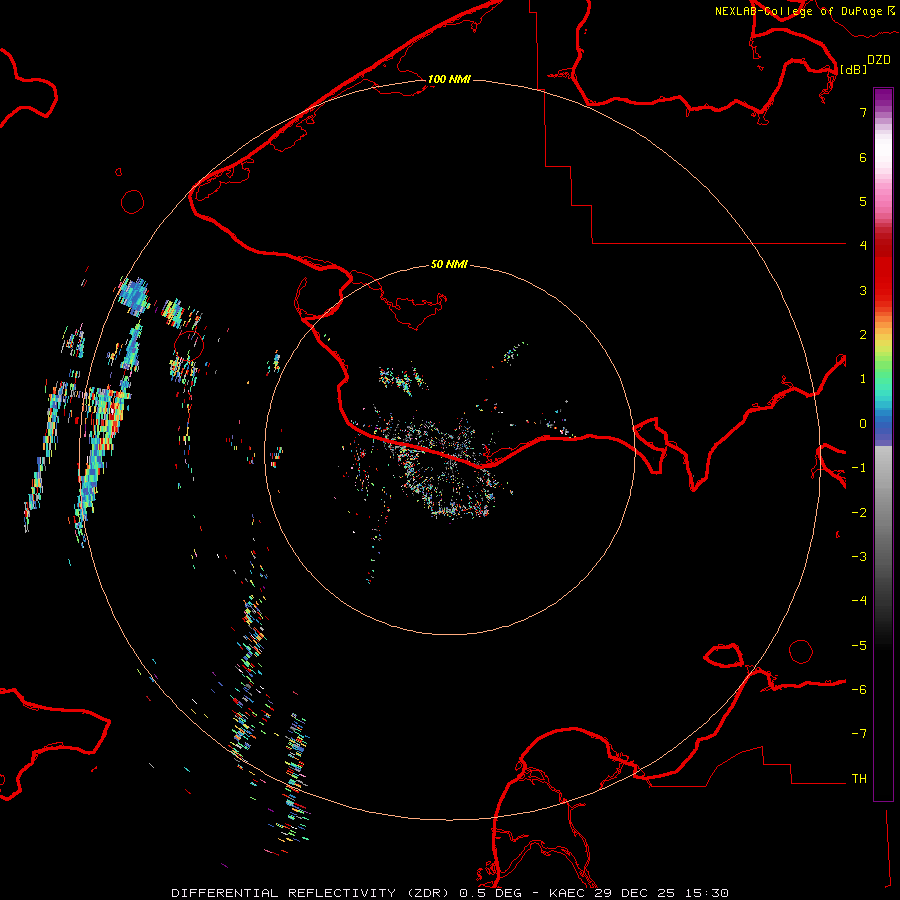Click the 3 value on color scale
The height and width of the screenshot is (900, 900).
point(863,290)
